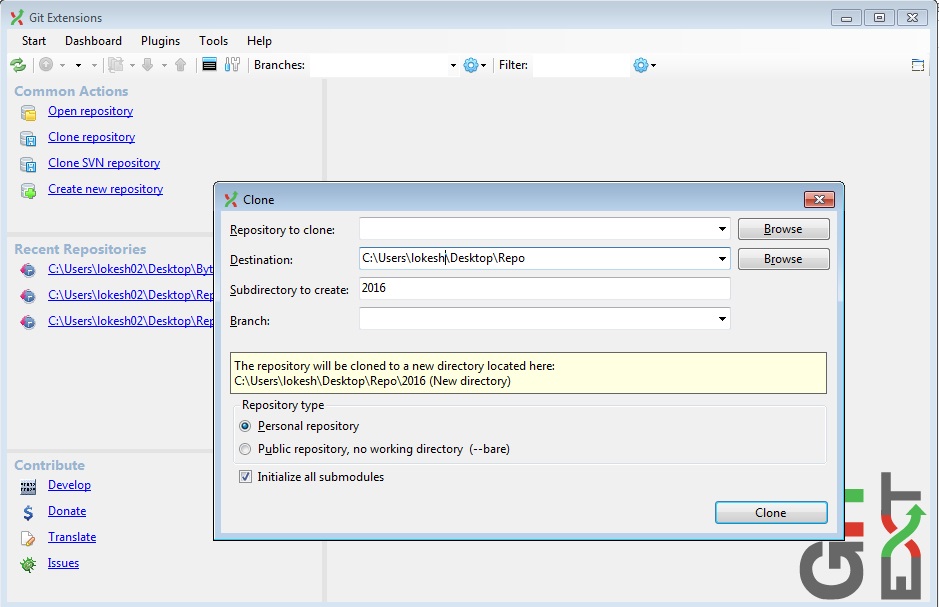Click the Clone button in the dialog
This screenshot has height=607, width=939.
[771, 512]
